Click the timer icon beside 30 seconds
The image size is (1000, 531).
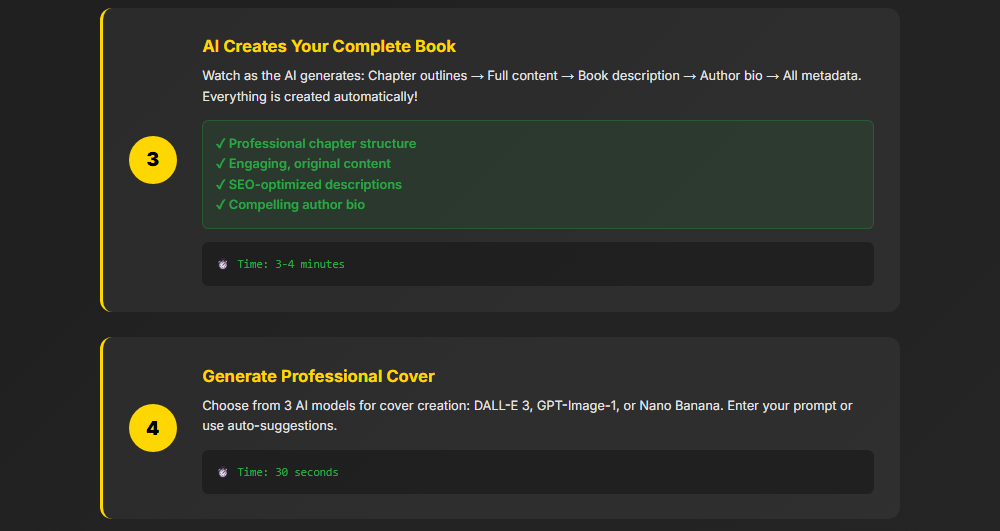click(223, 472)
